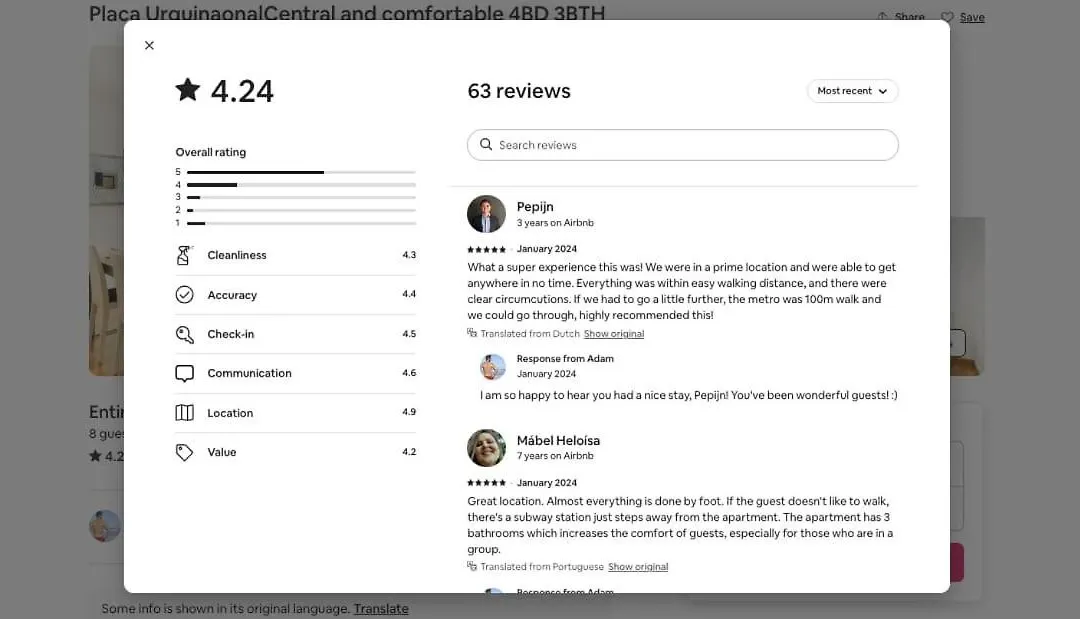Screen dimensions: 1080x619
Task: Click the Location map icon
Action: pyautogui.click(x=185, y=412)
